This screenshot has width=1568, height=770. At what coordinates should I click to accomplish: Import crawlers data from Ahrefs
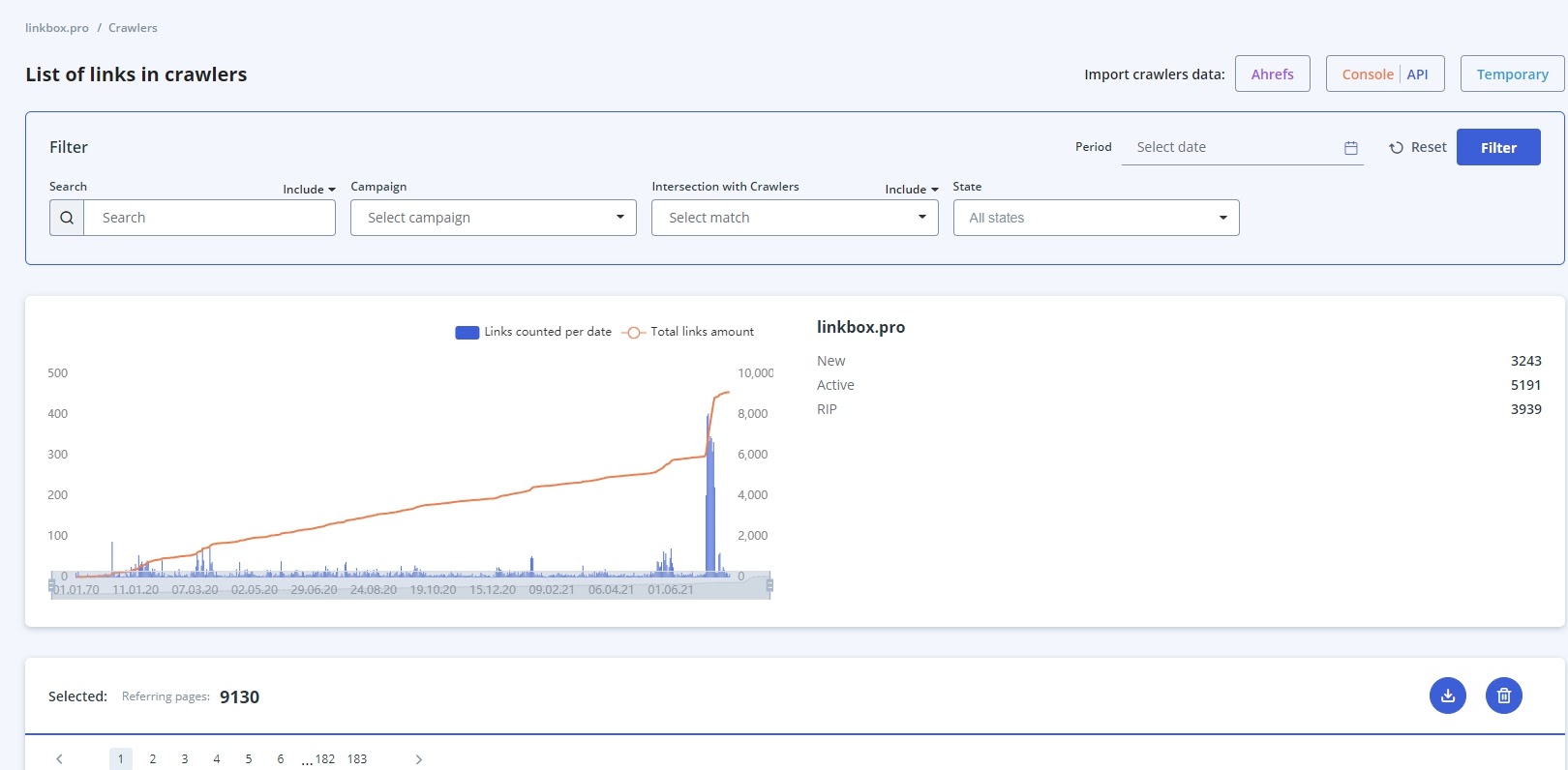coord(1273,74)
